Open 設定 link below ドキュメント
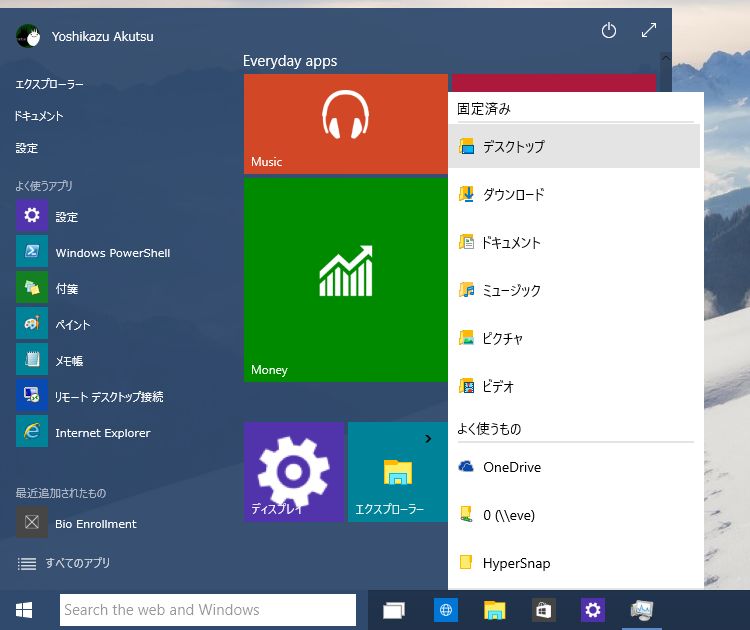This screenshot has height=630, width=750. tap(26, 148)
